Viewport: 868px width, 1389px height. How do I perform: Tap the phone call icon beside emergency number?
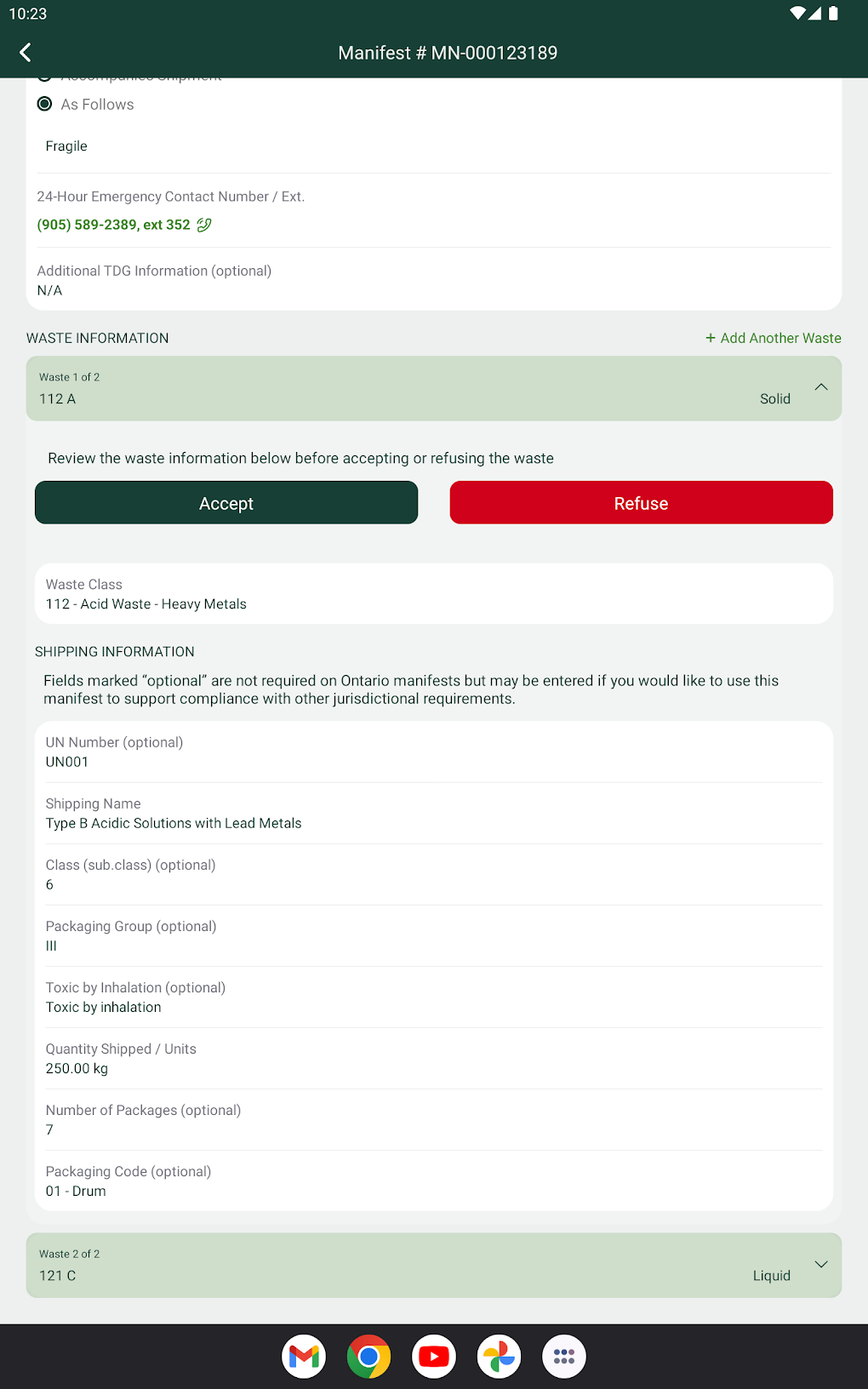204,225
